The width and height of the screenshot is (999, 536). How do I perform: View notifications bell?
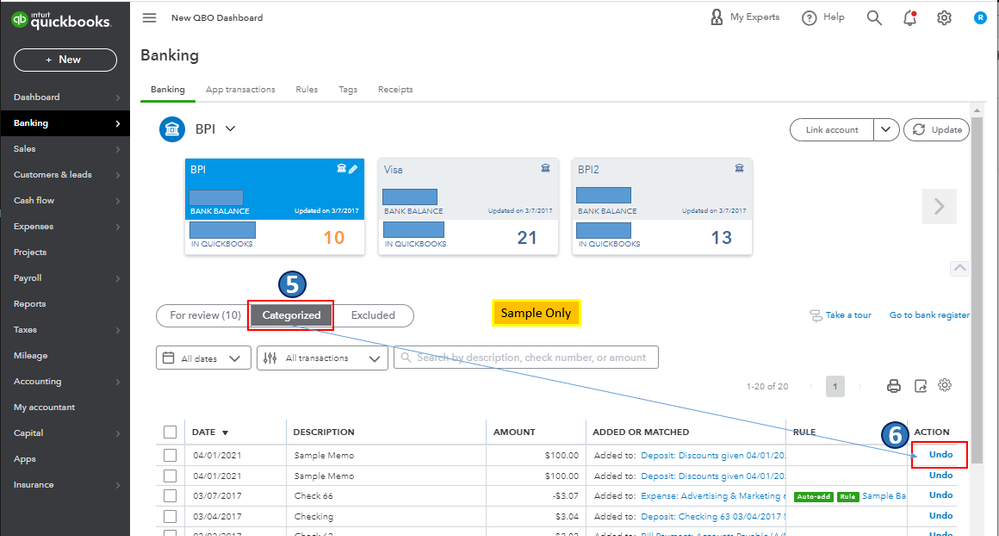coord(910,18)
